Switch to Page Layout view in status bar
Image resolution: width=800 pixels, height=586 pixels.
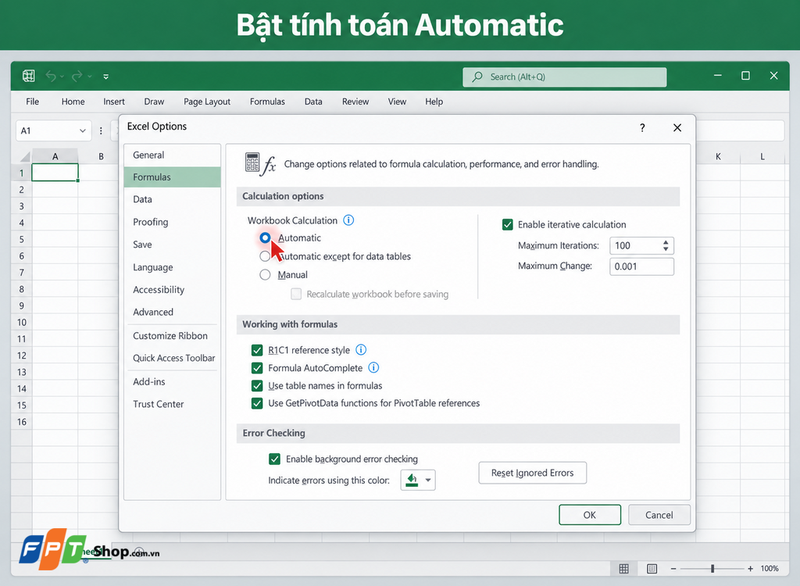click(x=652, y=569)
